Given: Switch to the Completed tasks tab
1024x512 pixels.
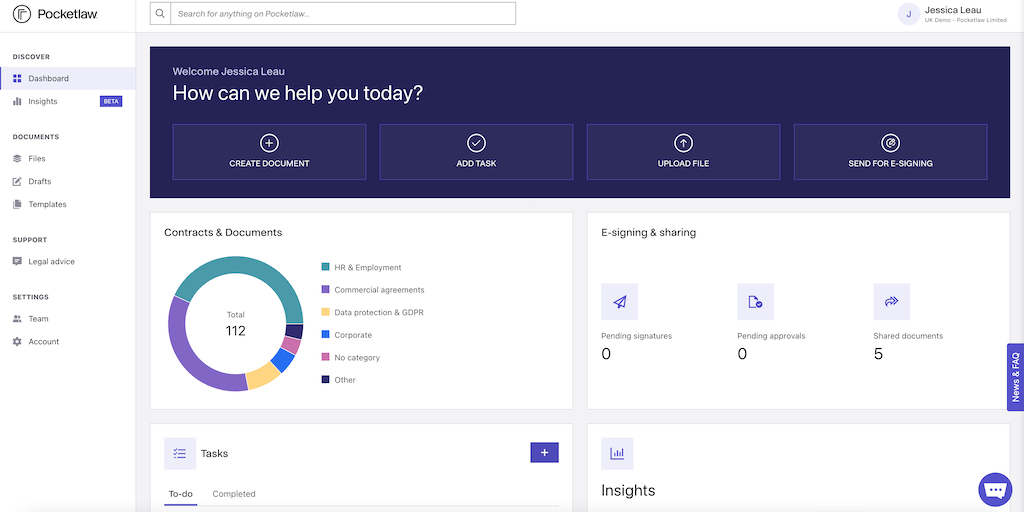Looking at the screenshot, I should 234,494.
